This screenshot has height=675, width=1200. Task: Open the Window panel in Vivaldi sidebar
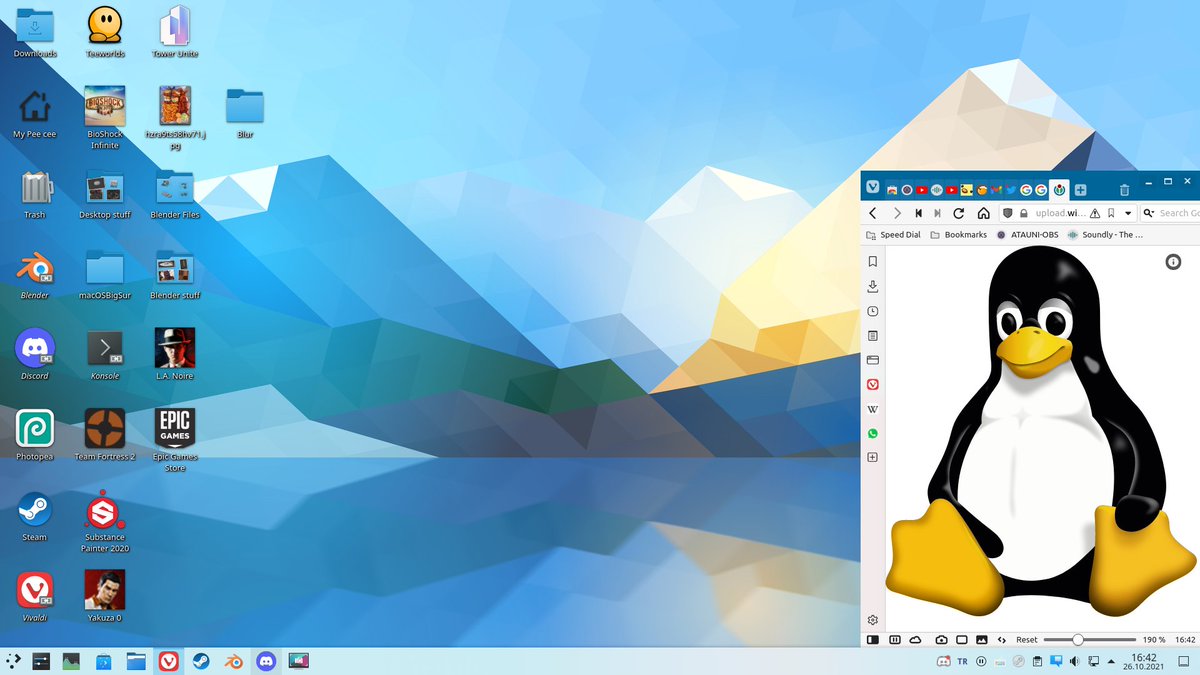point(872,360)
